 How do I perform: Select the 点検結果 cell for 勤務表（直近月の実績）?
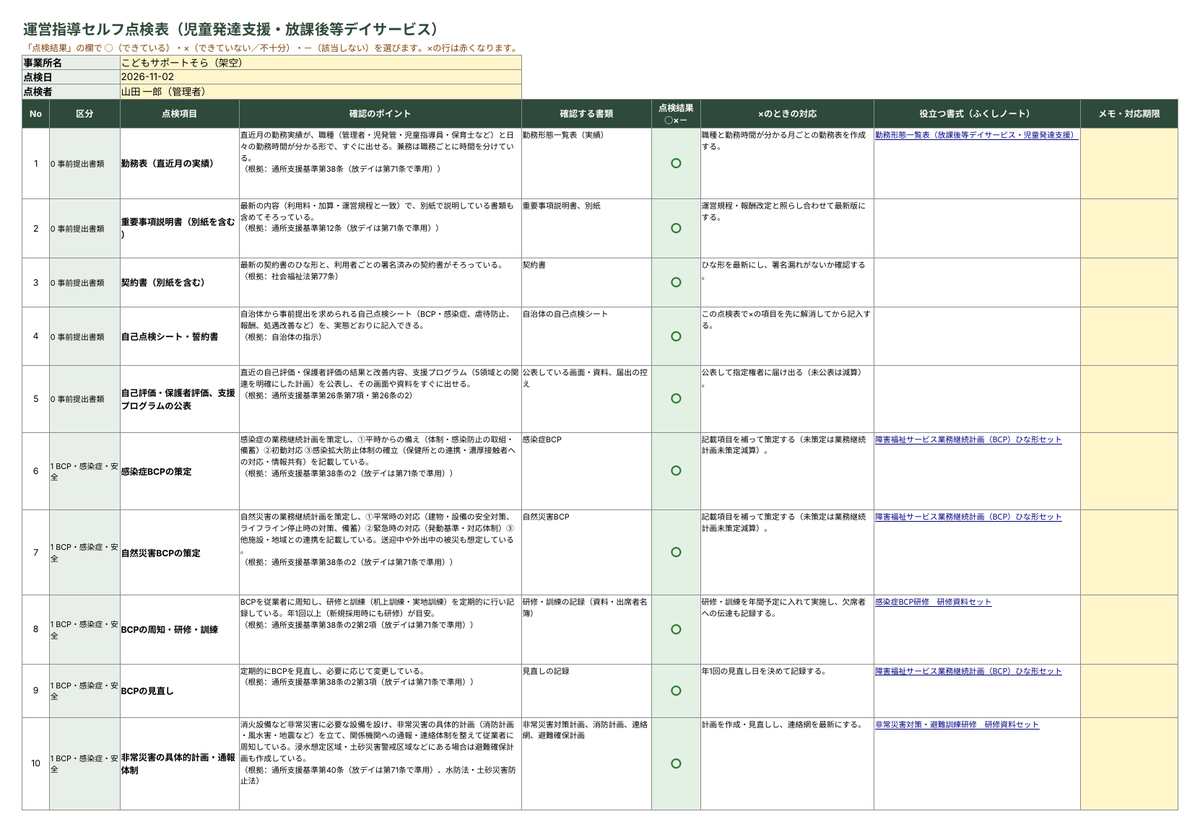(x=676, y=163)
